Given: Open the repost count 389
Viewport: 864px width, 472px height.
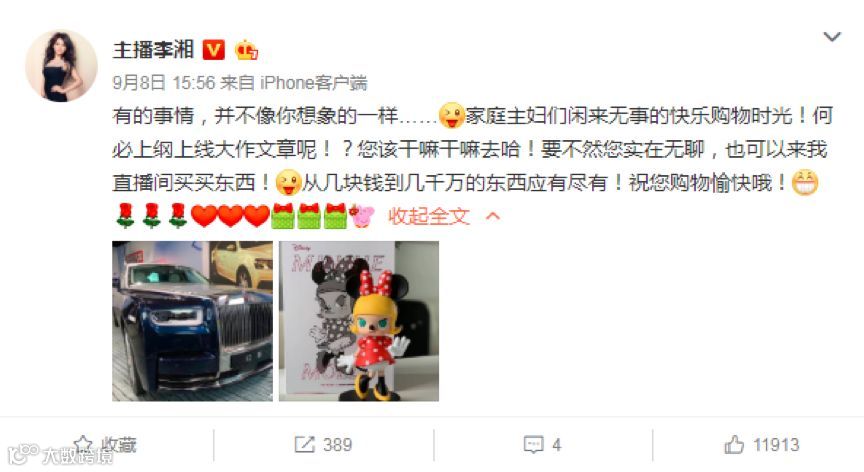Looking at the screenshot, I should coord(337,444).
